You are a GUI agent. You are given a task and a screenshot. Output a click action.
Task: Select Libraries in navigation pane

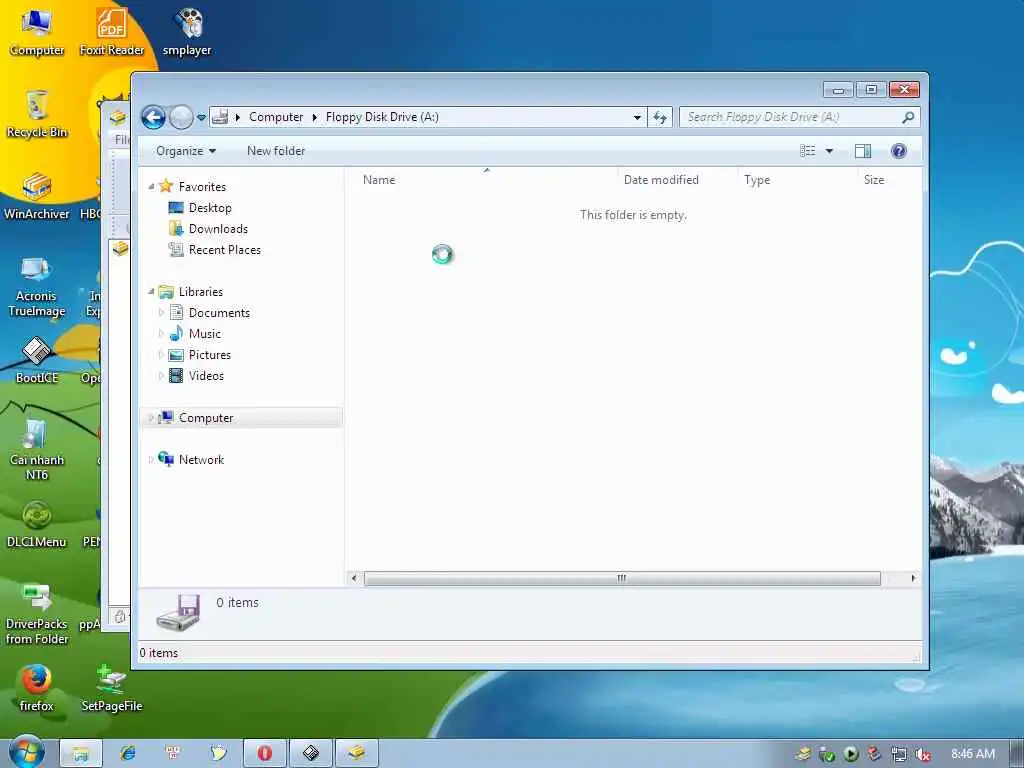point(200,292)
